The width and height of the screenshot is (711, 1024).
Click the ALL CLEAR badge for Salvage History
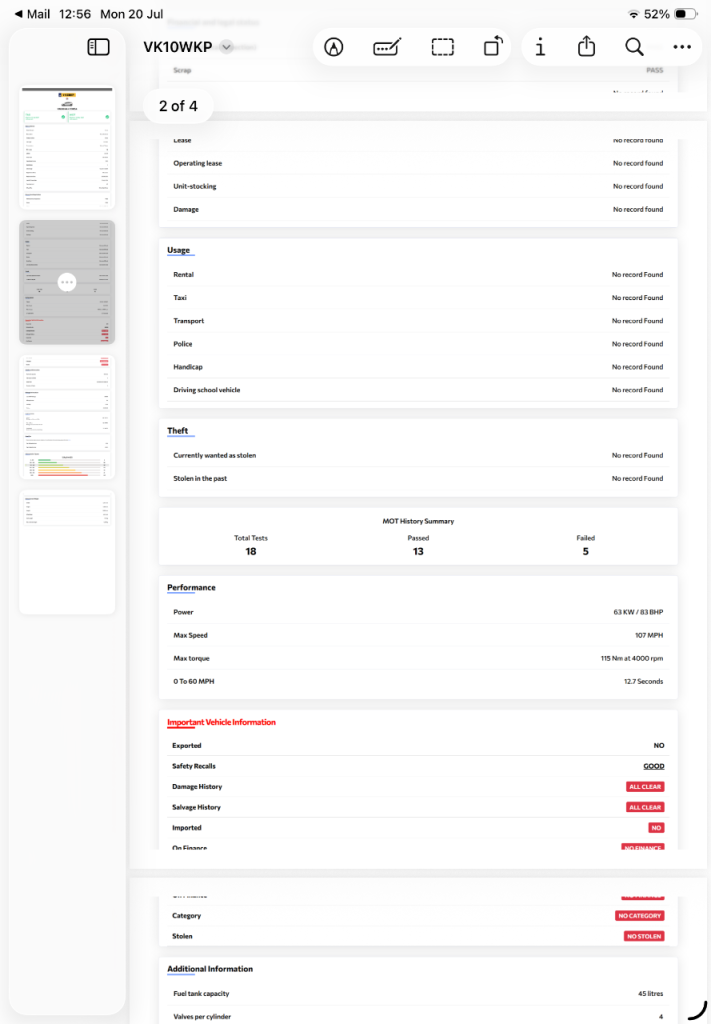(x=645, y=807)
